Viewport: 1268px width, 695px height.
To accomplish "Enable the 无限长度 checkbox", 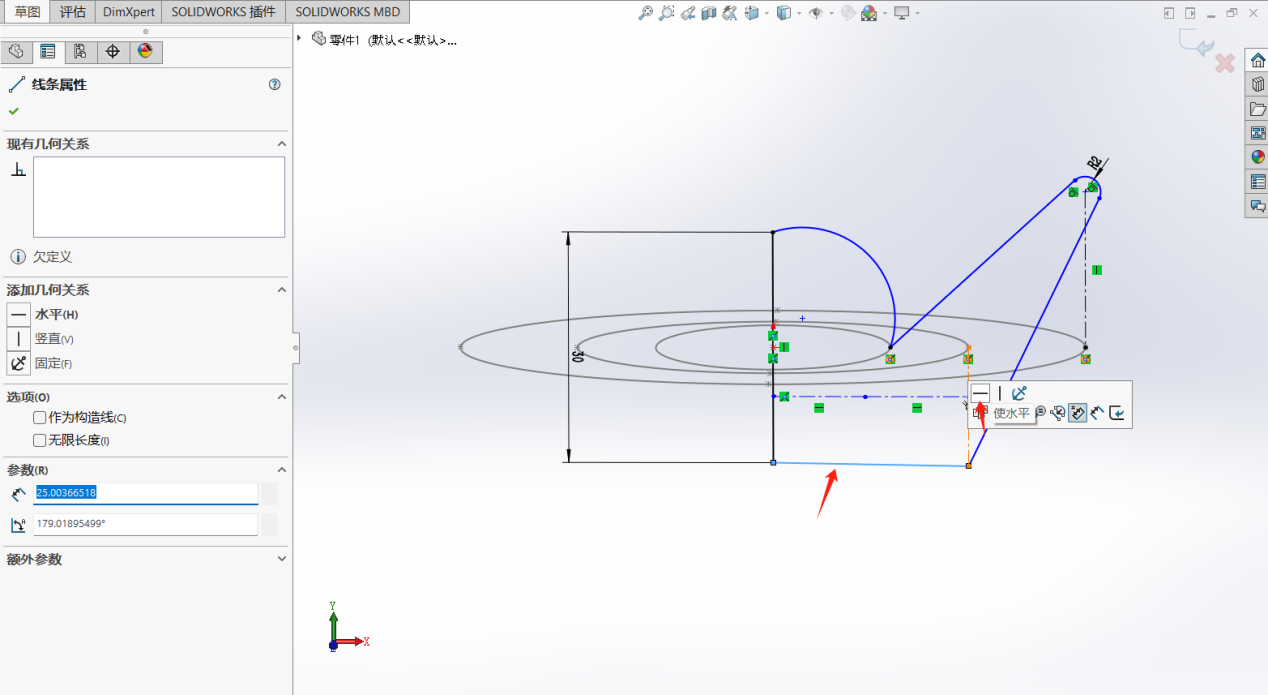I will [x=40, y=440].
